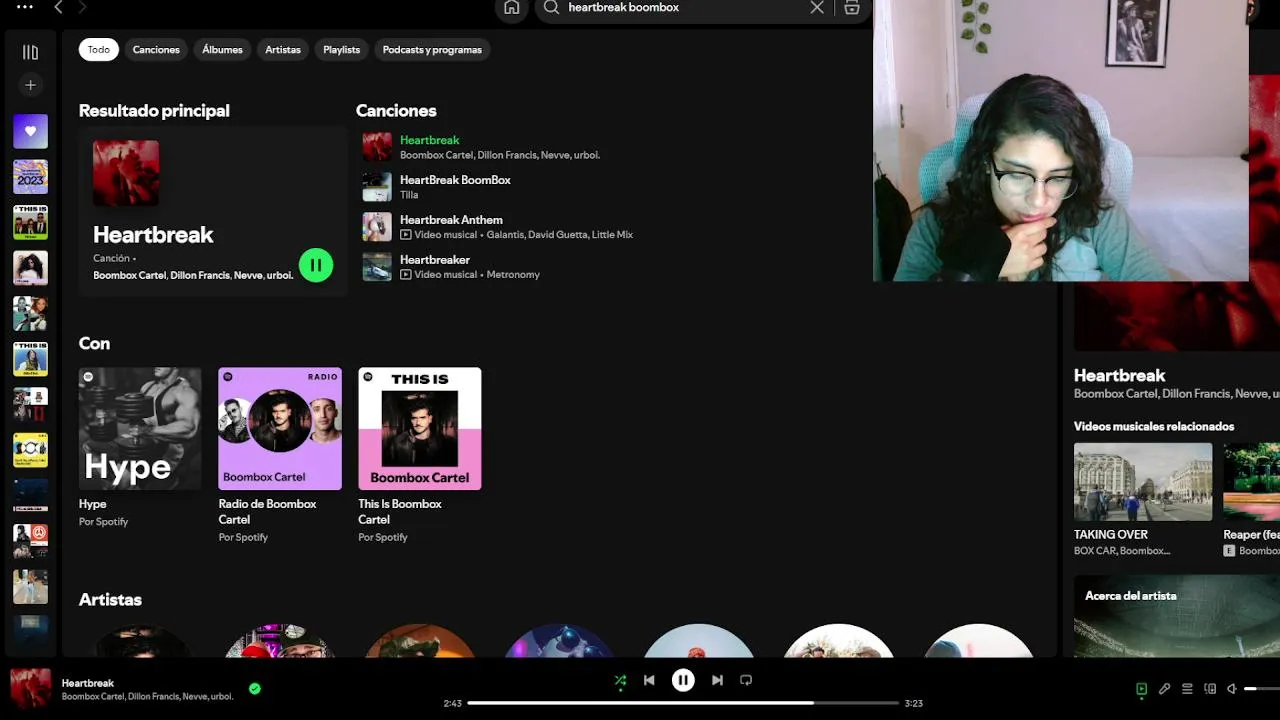Skip to previous track

pos(649,680)
